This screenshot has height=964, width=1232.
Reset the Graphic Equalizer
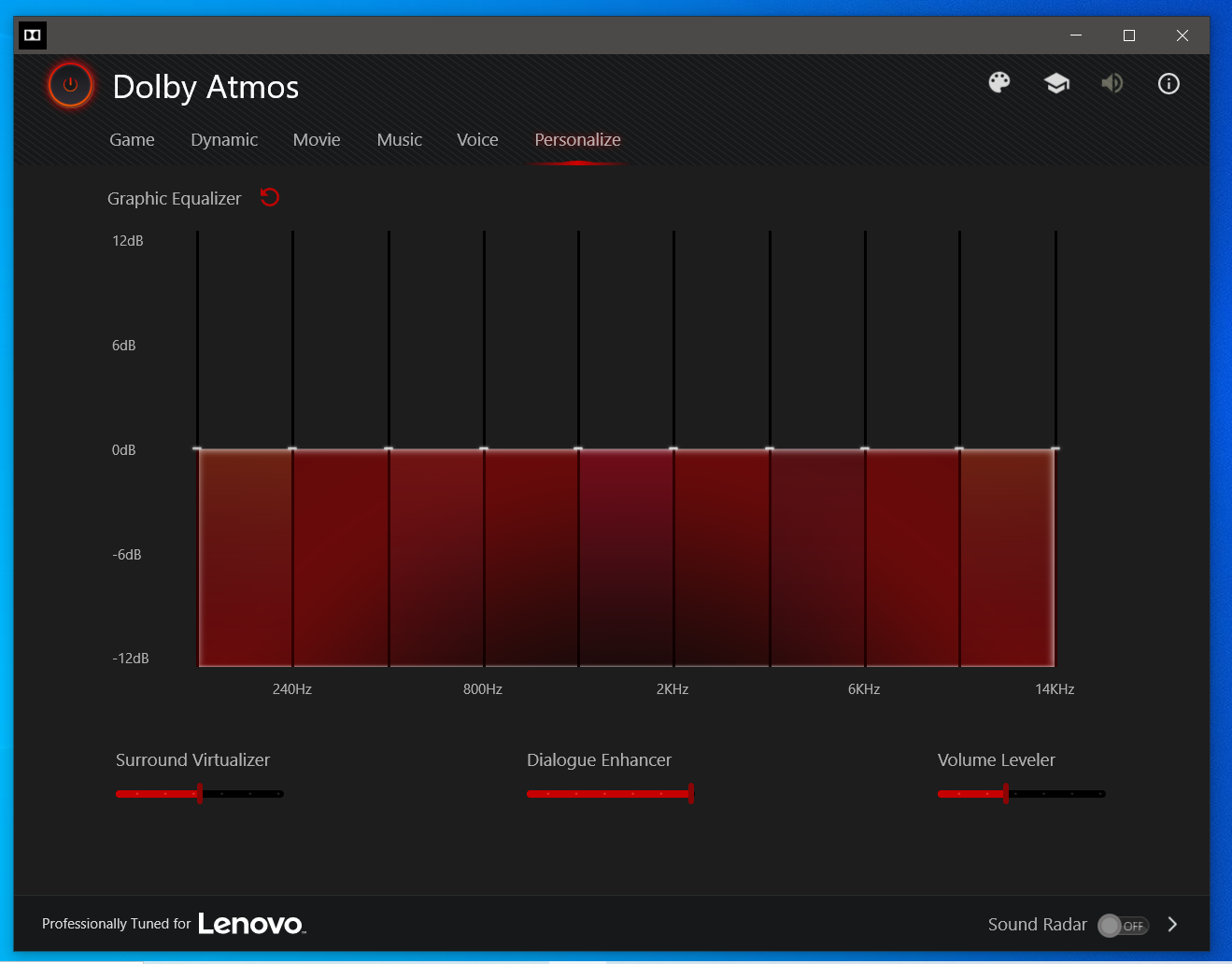[x=270, y=197]
